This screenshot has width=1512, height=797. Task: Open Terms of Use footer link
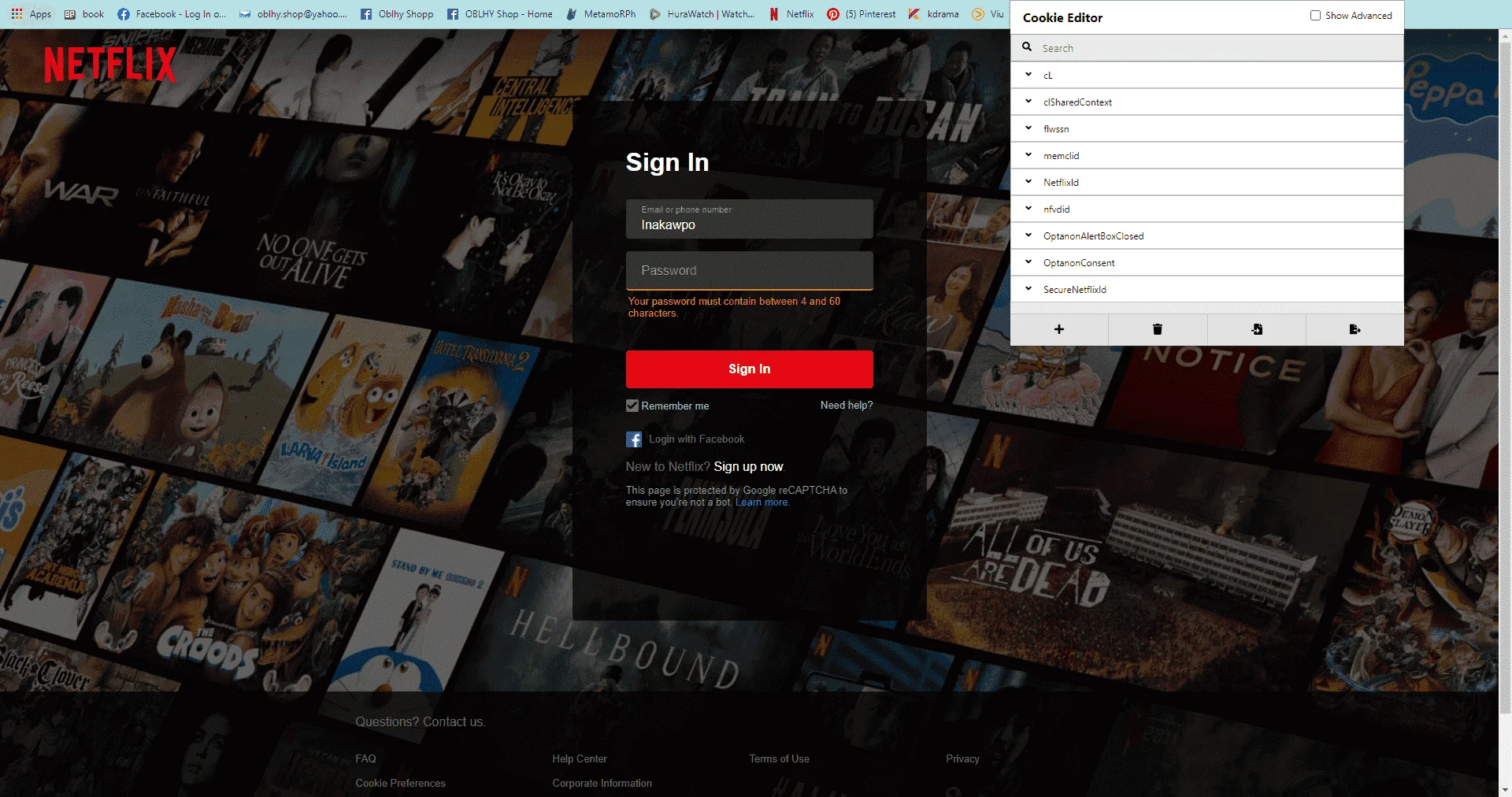(x=779, y=759)
